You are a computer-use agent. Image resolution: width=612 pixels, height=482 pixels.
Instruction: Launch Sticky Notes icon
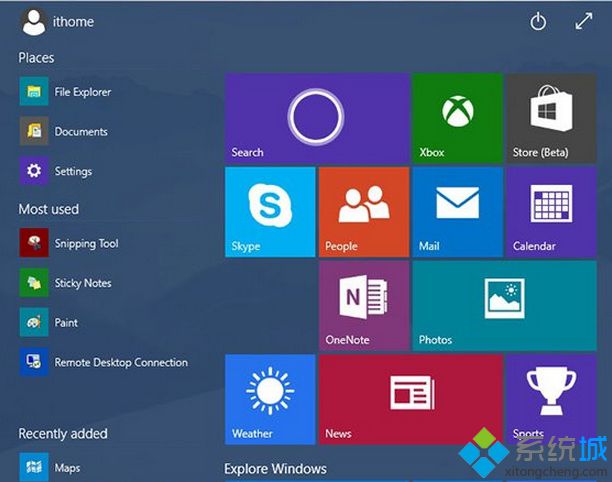click(x=34, y=283)
